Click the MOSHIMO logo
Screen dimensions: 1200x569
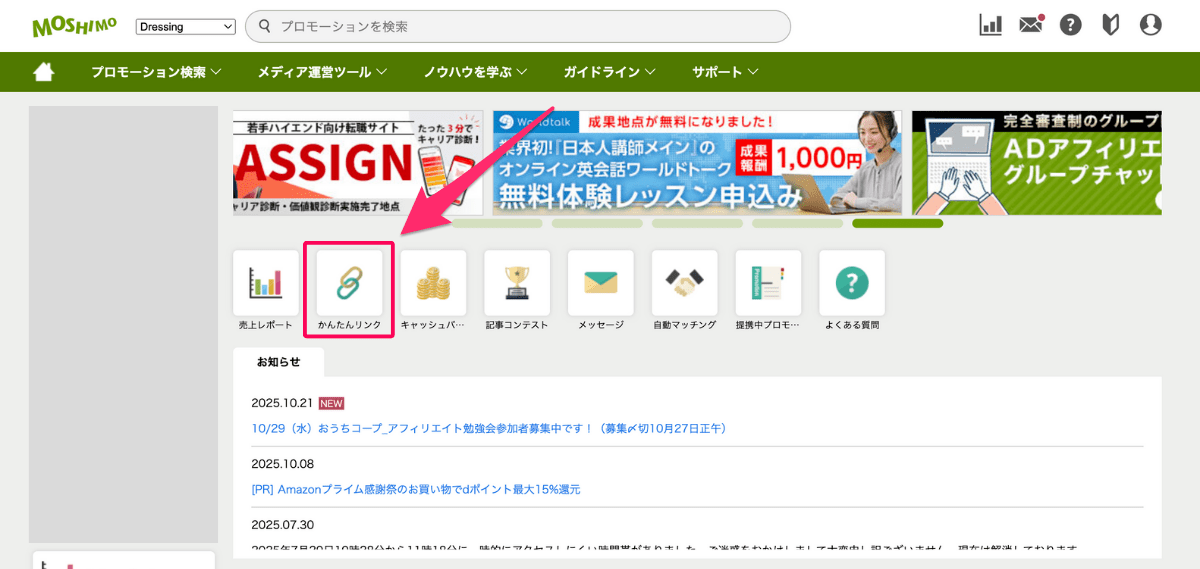tap(74, 26)
